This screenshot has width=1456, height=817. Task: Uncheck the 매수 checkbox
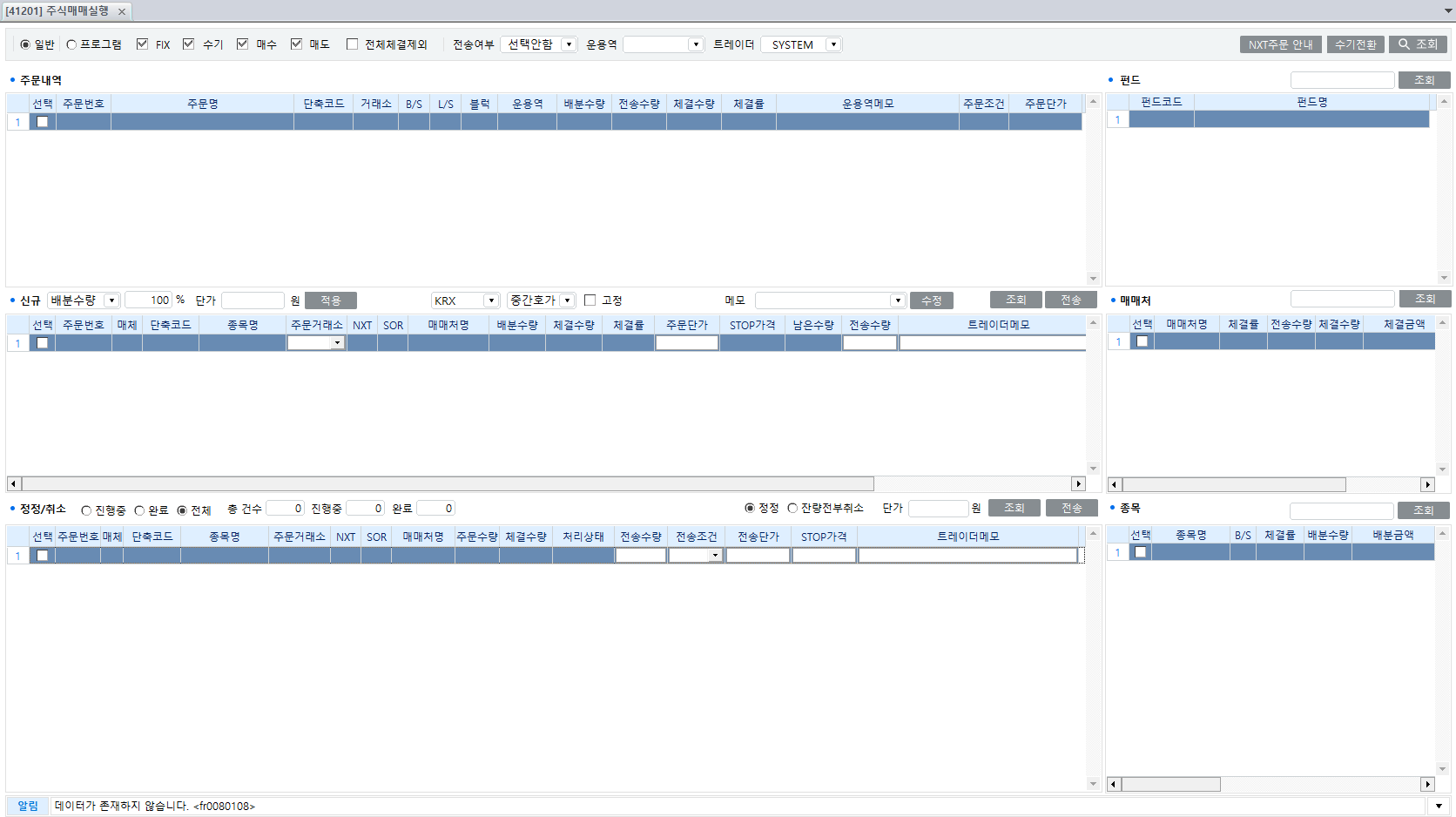click(x=242, y=44)
